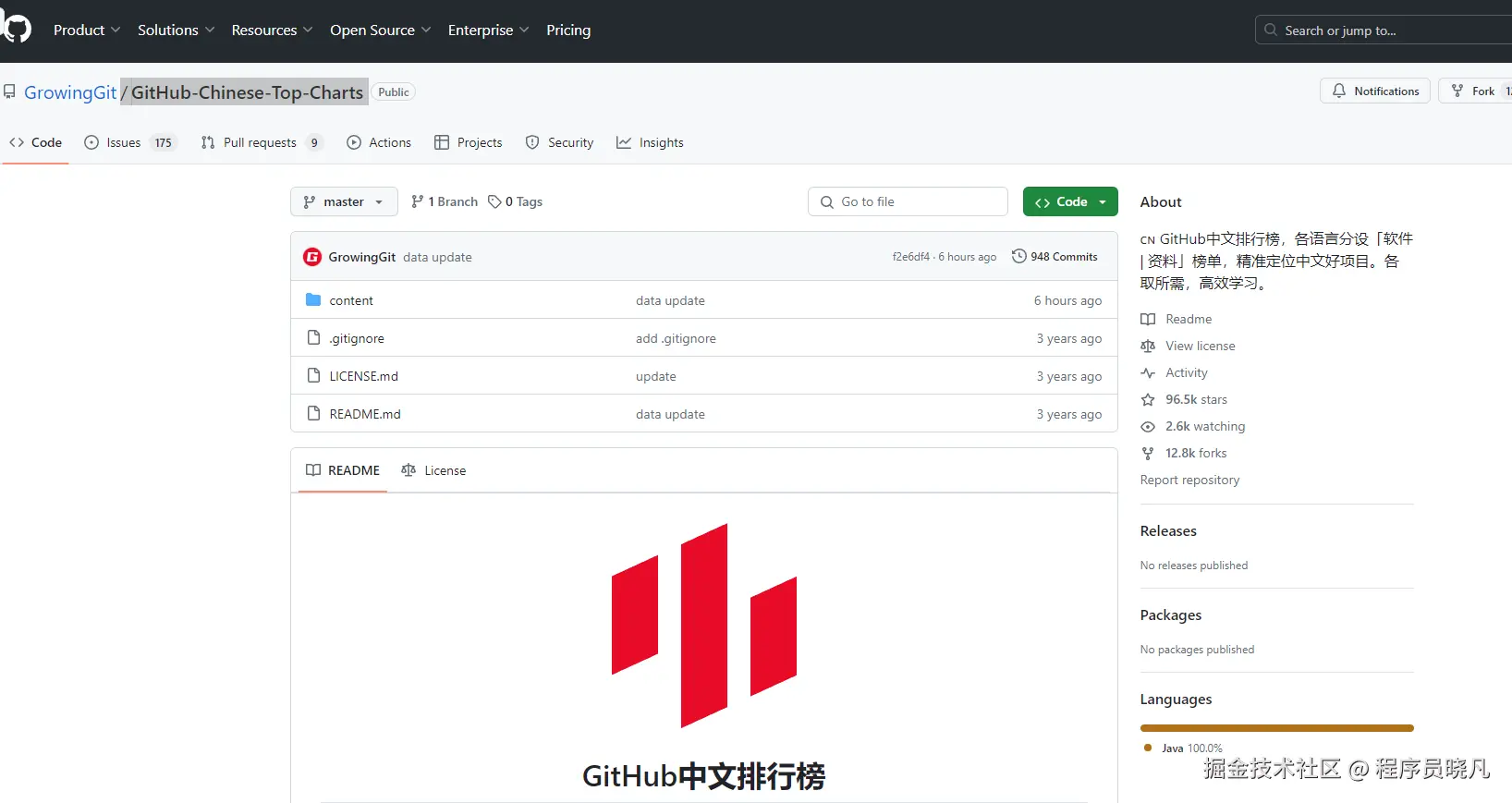
Task: Select the License tab in file viewer
Action: coord(433,470)
